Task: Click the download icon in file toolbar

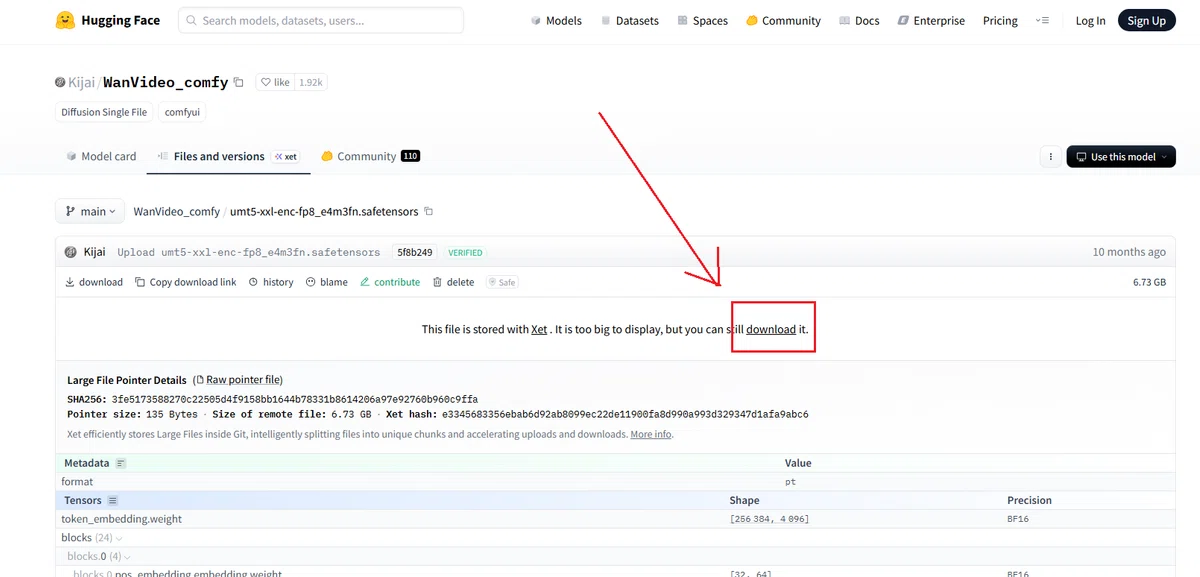Action: coord(70,282)
